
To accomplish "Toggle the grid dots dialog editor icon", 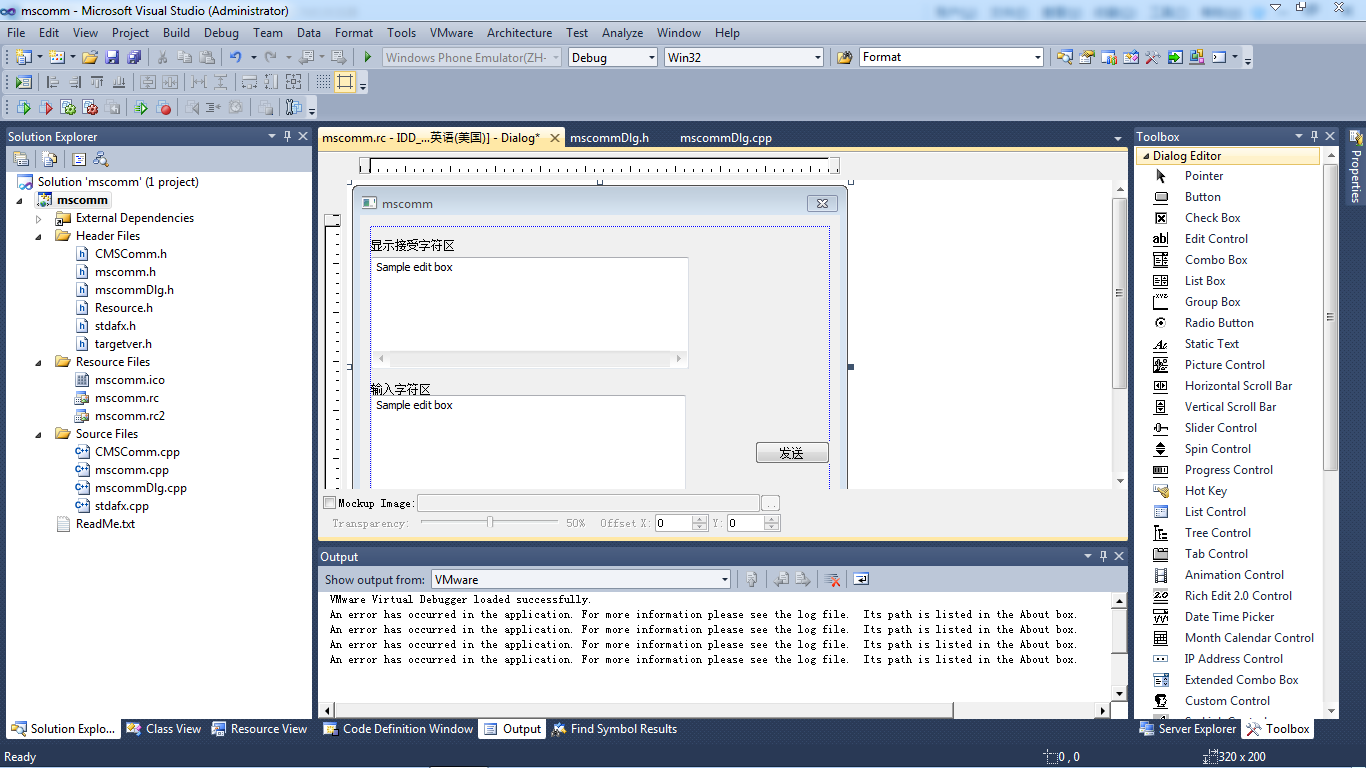I will point(323,82).
